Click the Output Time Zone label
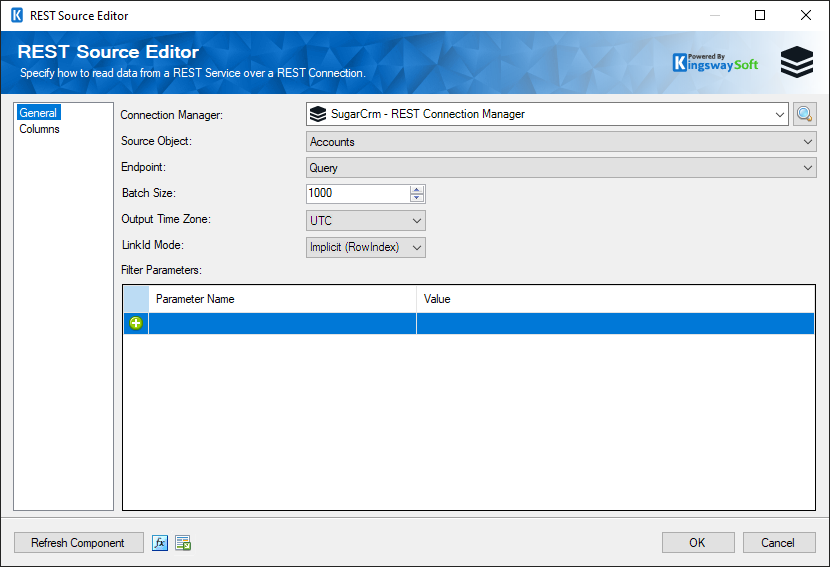 [166, 219]
